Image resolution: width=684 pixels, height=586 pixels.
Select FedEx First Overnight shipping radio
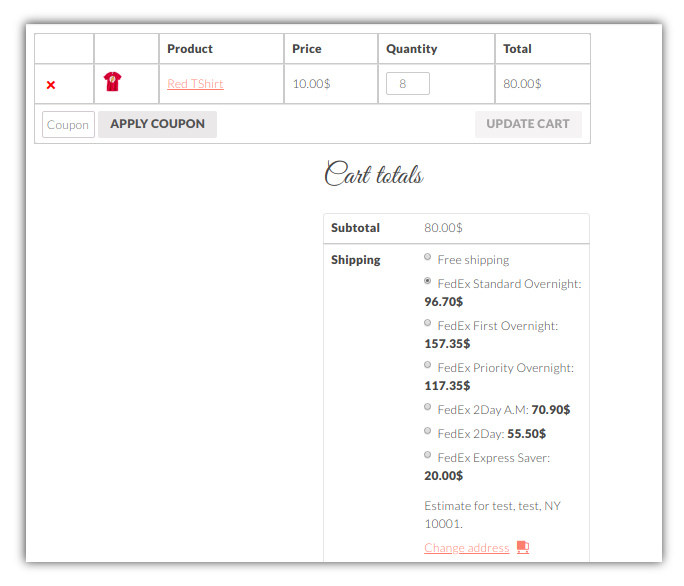(x=428, y=323)
